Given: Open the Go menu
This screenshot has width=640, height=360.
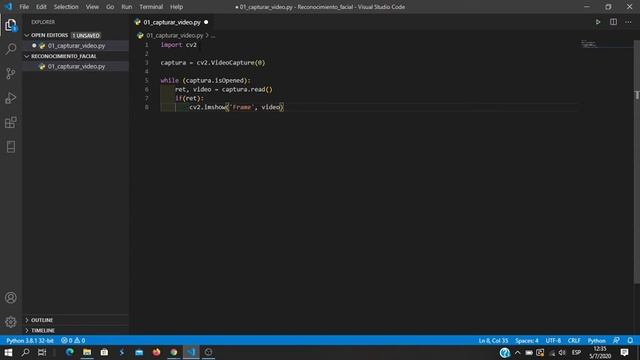Looking at the screenshot, I should coord(110,7).
